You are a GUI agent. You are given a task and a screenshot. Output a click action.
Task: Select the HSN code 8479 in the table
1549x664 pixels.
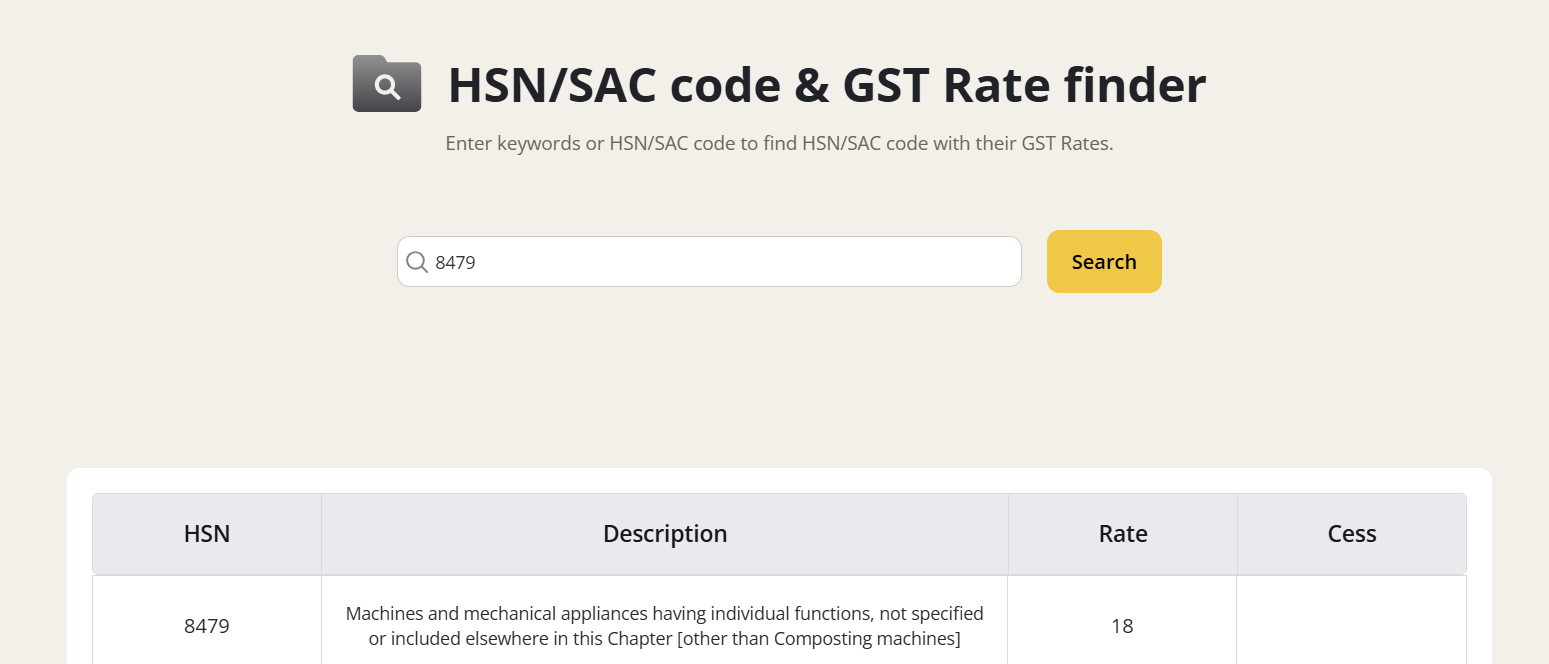point(206,625)
